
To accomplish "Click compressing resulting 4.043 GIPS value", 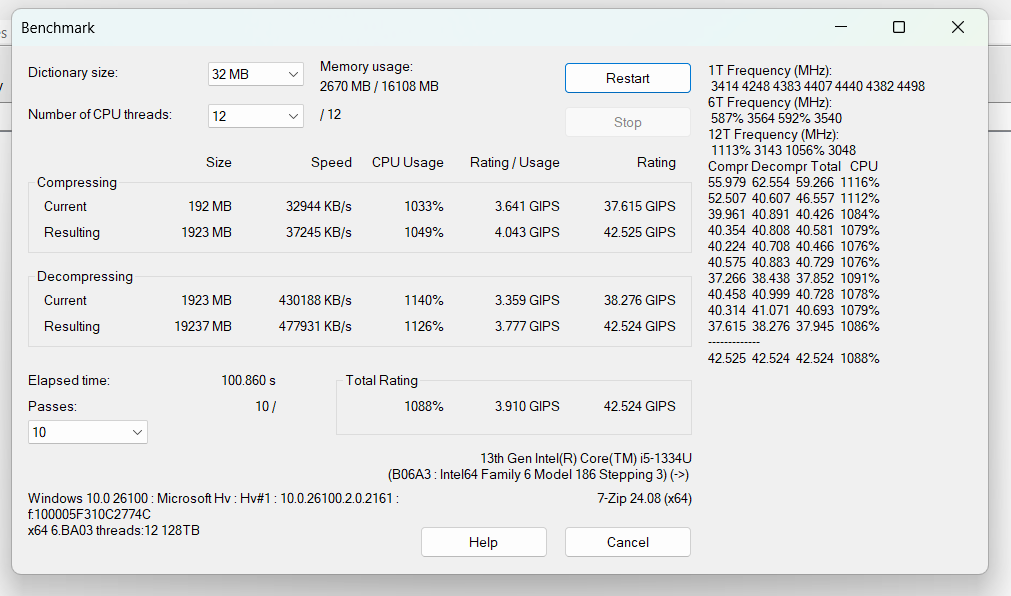I will [x=527, y=232].
